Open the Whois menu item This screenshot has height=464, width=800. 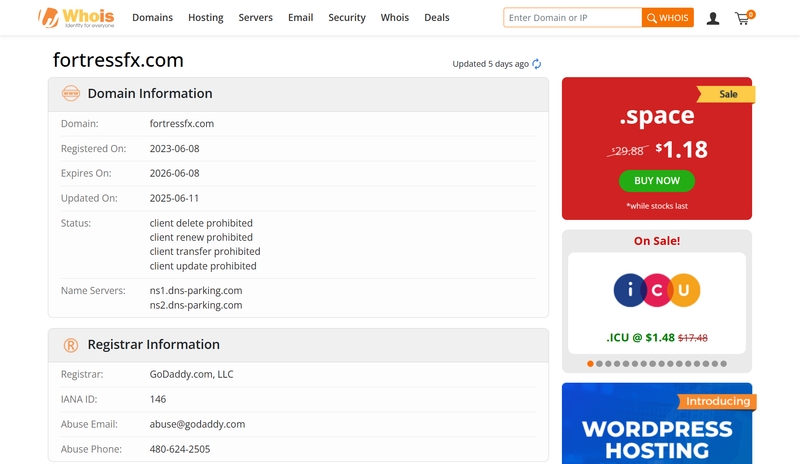[x=395, y=17]
